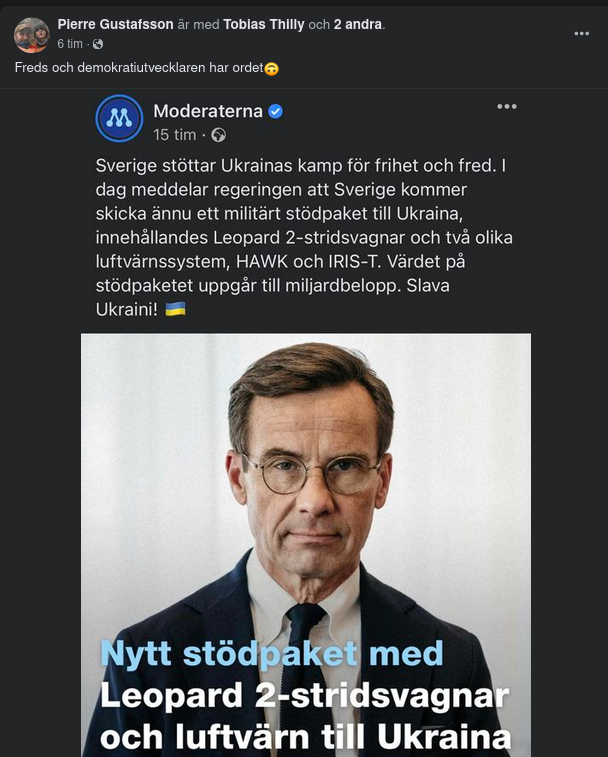Click the blue verified badge beside Moderaterna
Viewport: 608px width, 757px height.
click(x=276, y=111)
